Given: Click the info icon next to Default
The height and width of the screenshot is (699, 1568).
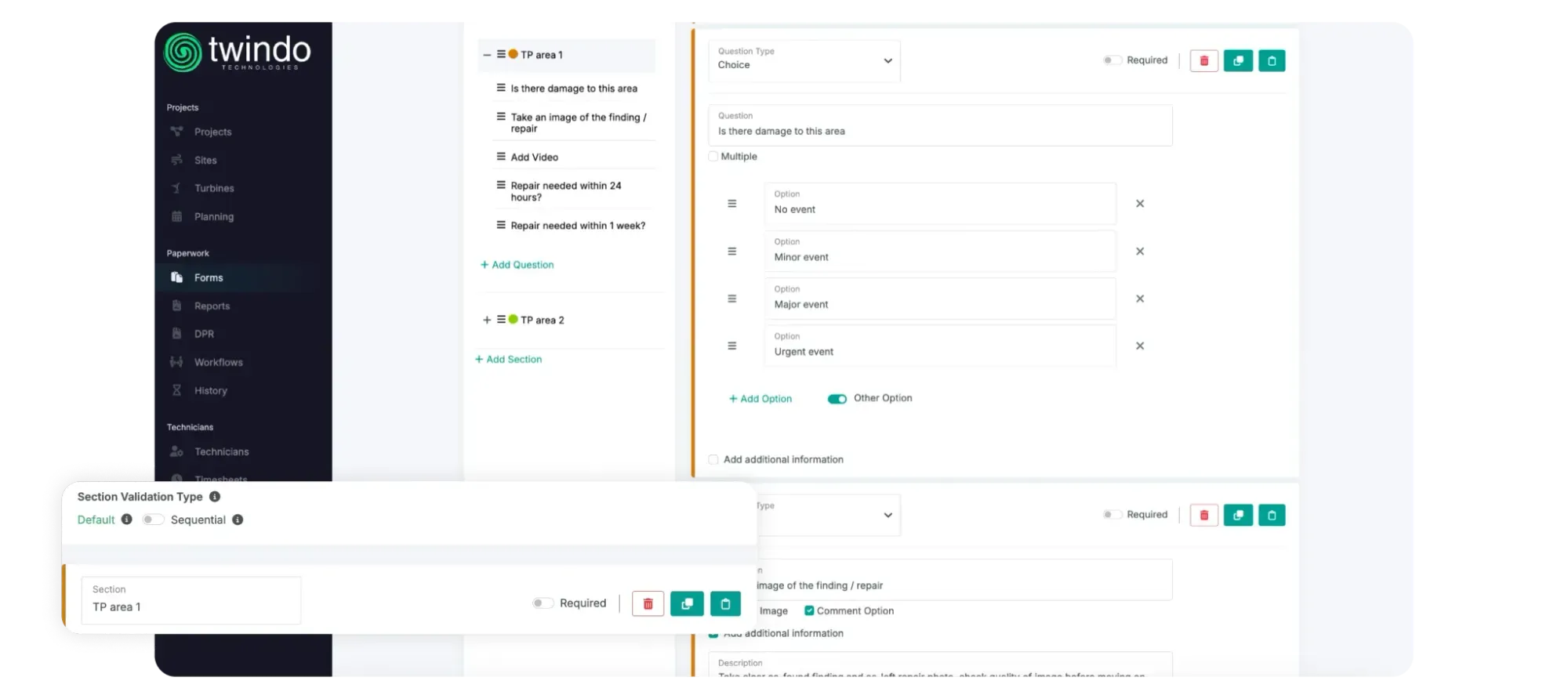Looking at the screenshot, I should tap(127, 520).
